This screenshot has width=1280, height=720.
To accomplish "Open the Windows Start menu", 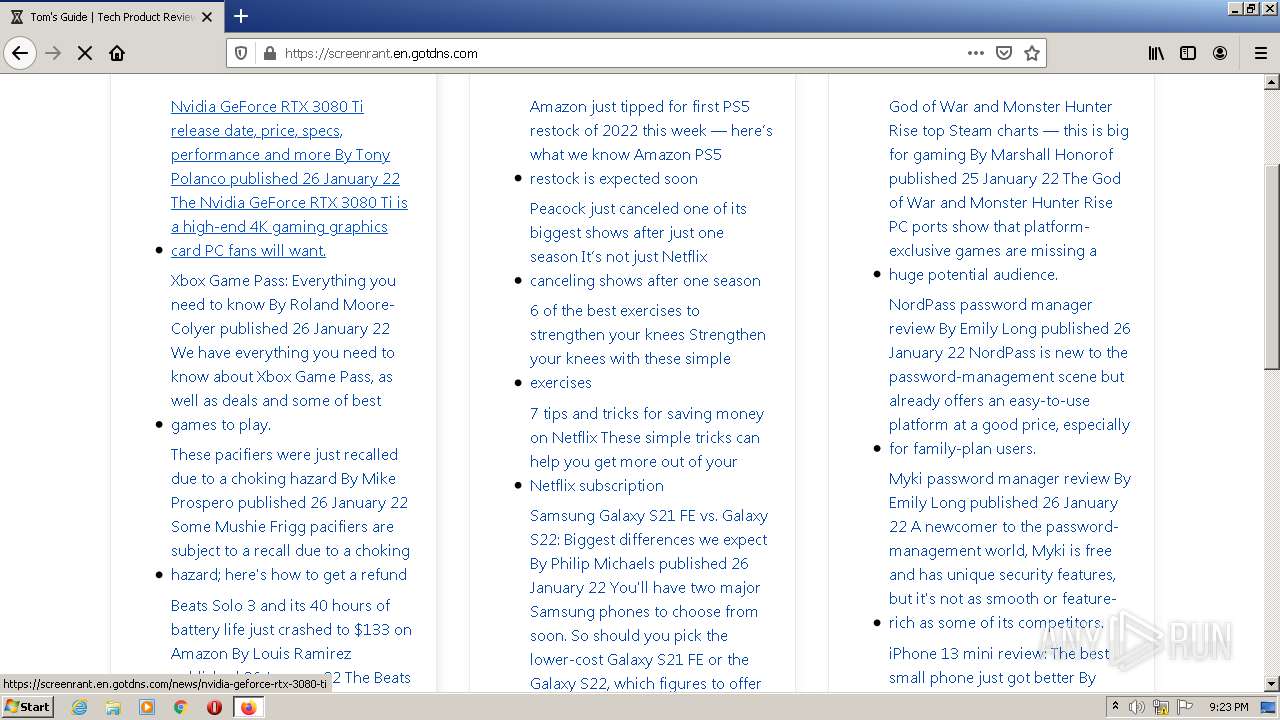I will pyautogui.click(x=27, y=707).
